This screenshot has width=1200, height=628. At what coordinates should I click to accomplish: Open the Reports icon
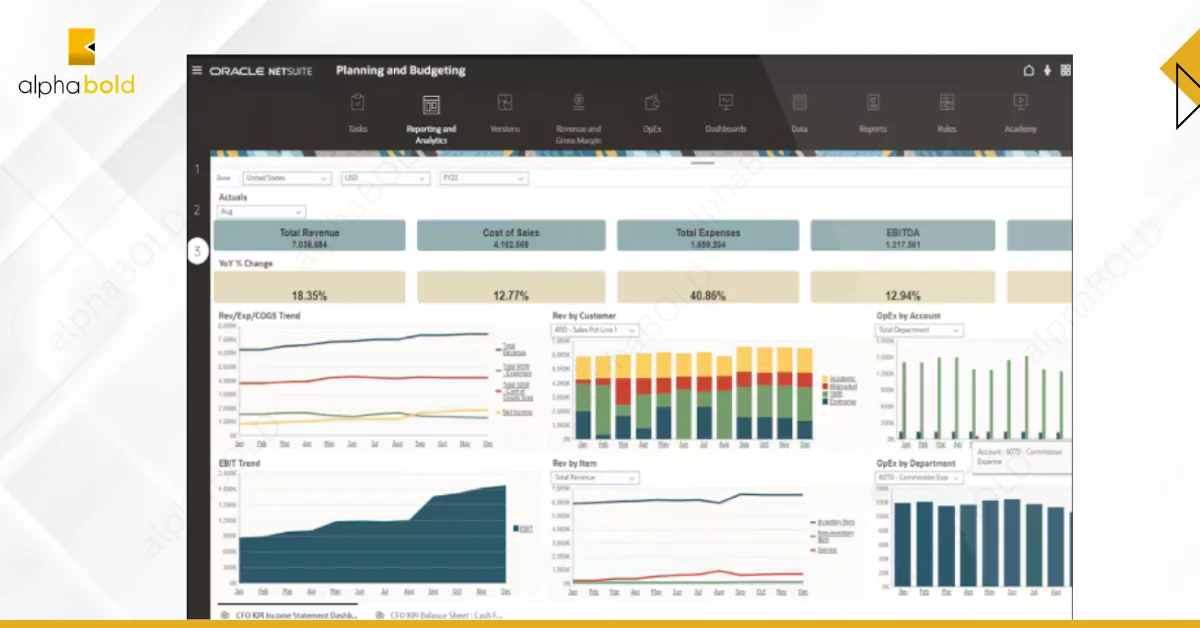pyautogui.click(x=873, y=103)
